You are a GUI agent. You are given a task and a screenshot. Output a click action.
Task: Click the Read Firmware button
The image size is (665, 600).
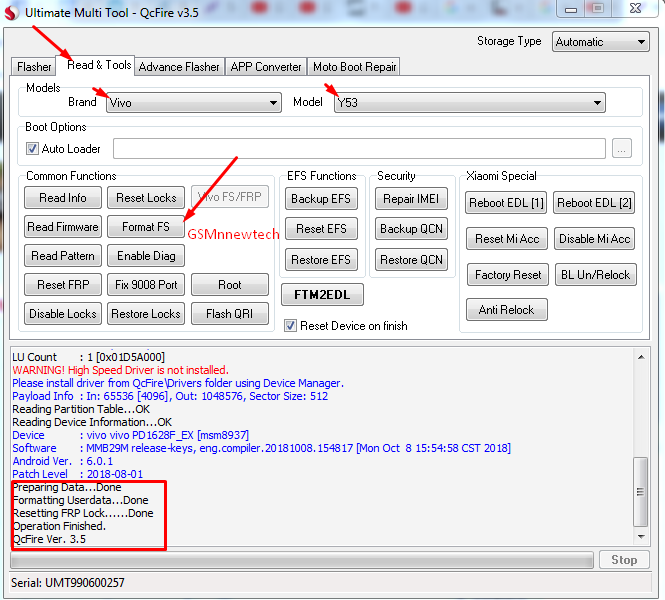tap(63, 227)
